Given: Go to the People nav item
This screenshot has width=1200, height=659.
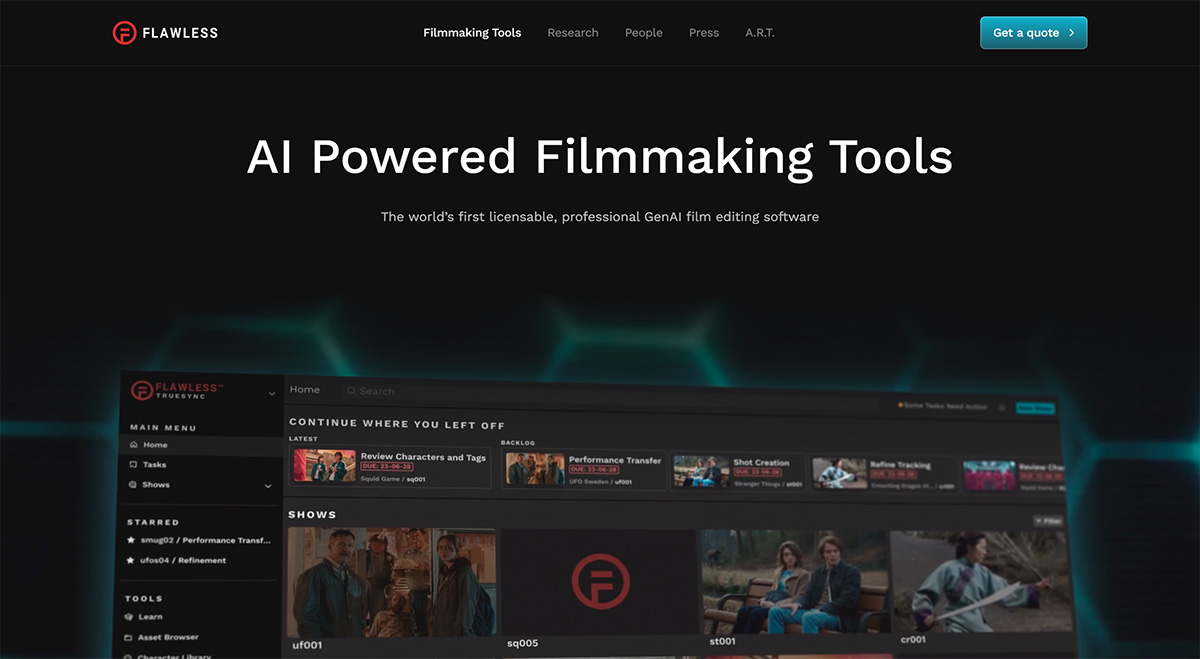Looking at the screenshot, I should 644,33.
